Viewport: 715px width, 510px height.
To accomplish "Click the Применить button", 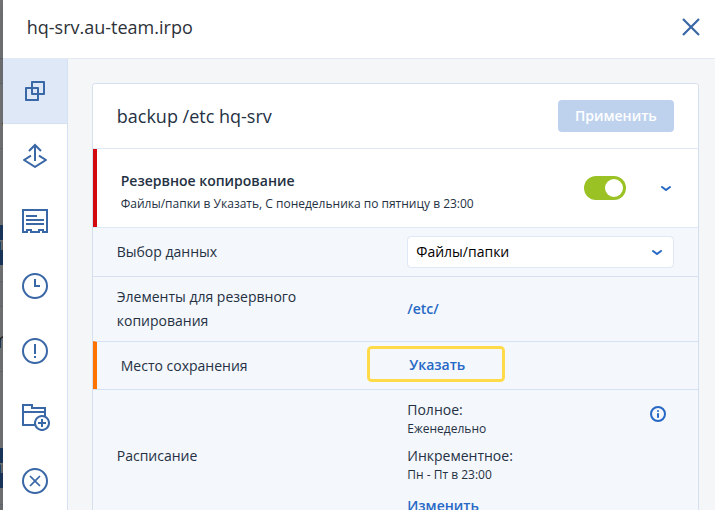I will (x=616, y=116).
